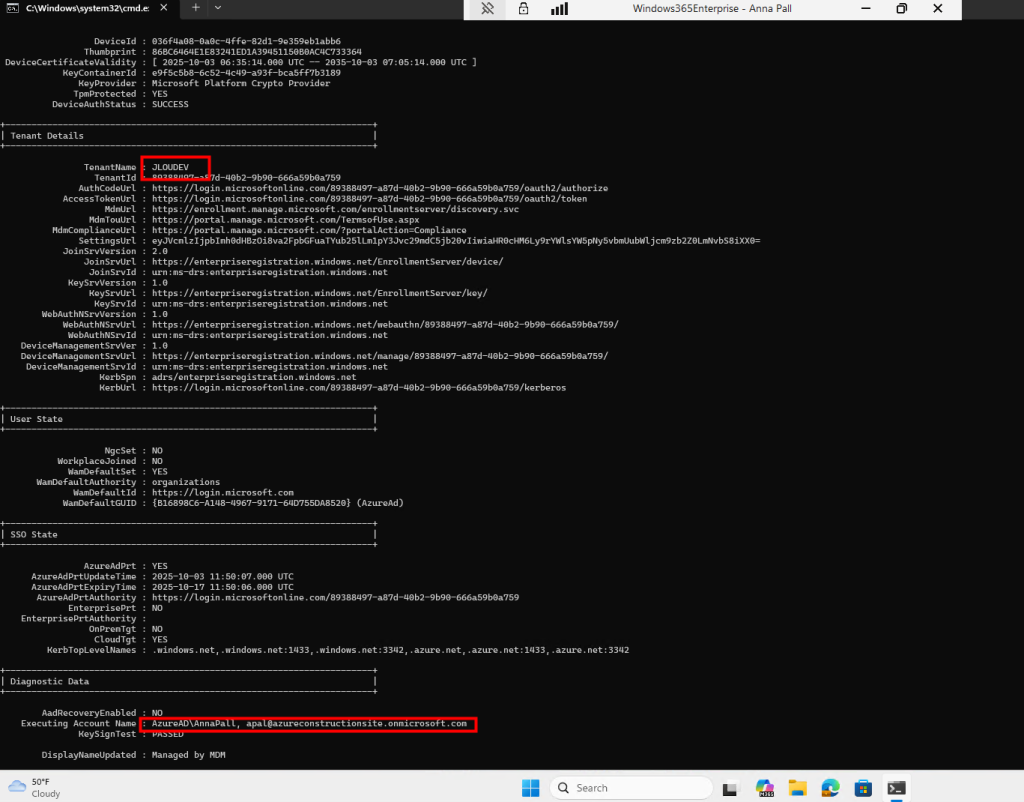
Task: Open the weather widget showing 50°F Cloudy
Action: (x=34, y=787)
